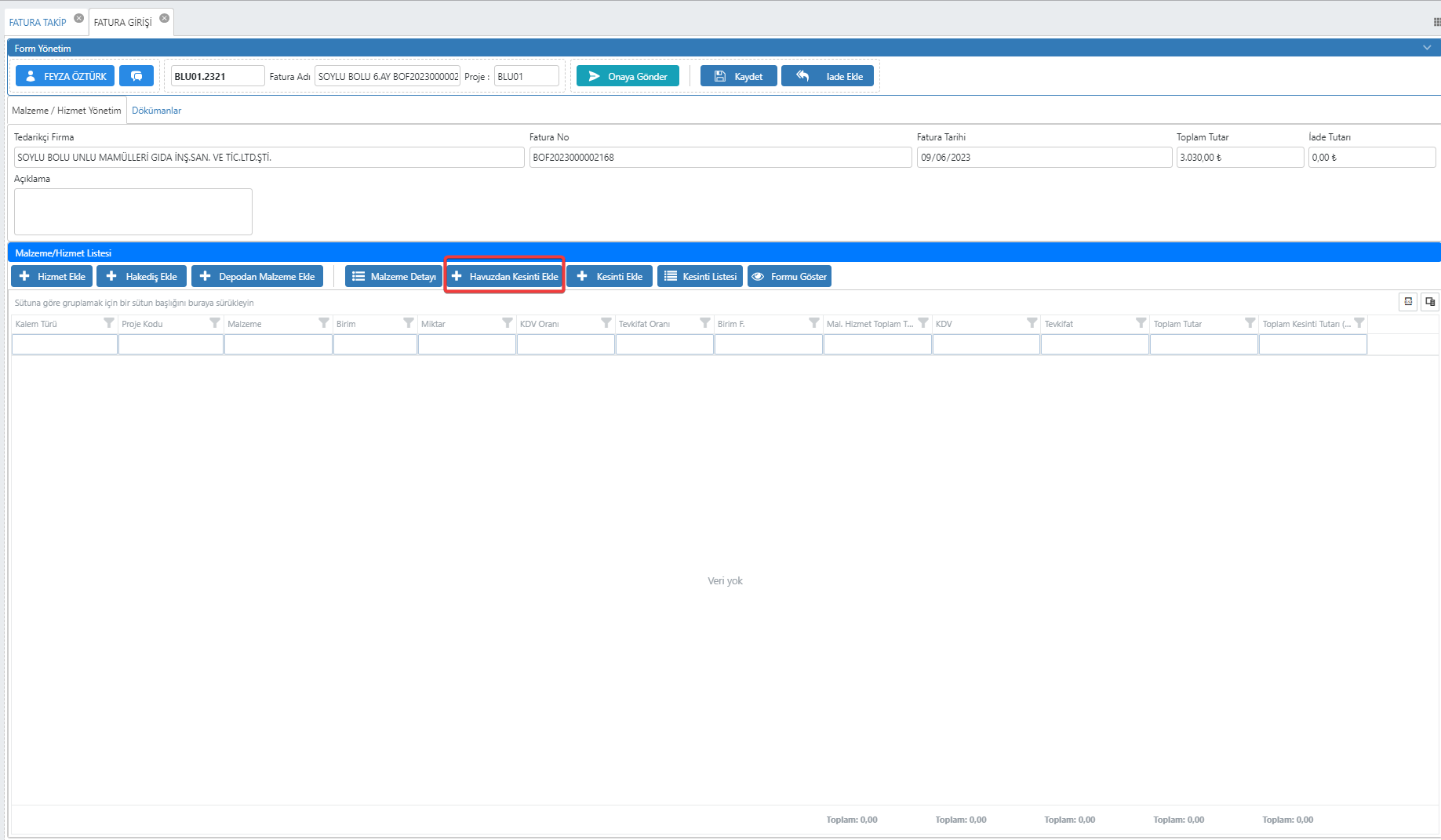Viewport: 1441px width, 840px height.
Task: Show the form with Formu Göster
Action: (x=789, y=276)
